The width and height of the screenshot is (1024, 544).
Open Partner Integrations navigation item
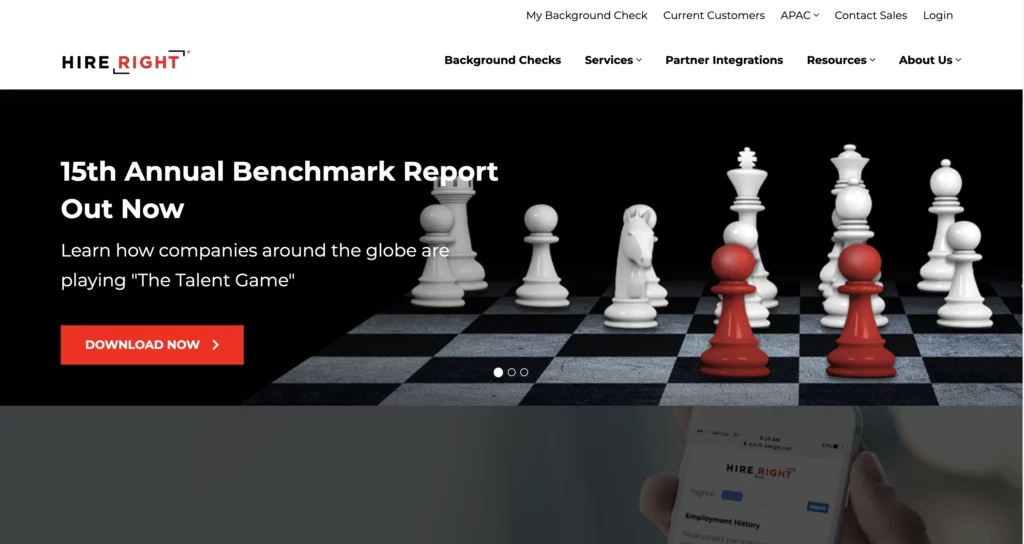724,60
